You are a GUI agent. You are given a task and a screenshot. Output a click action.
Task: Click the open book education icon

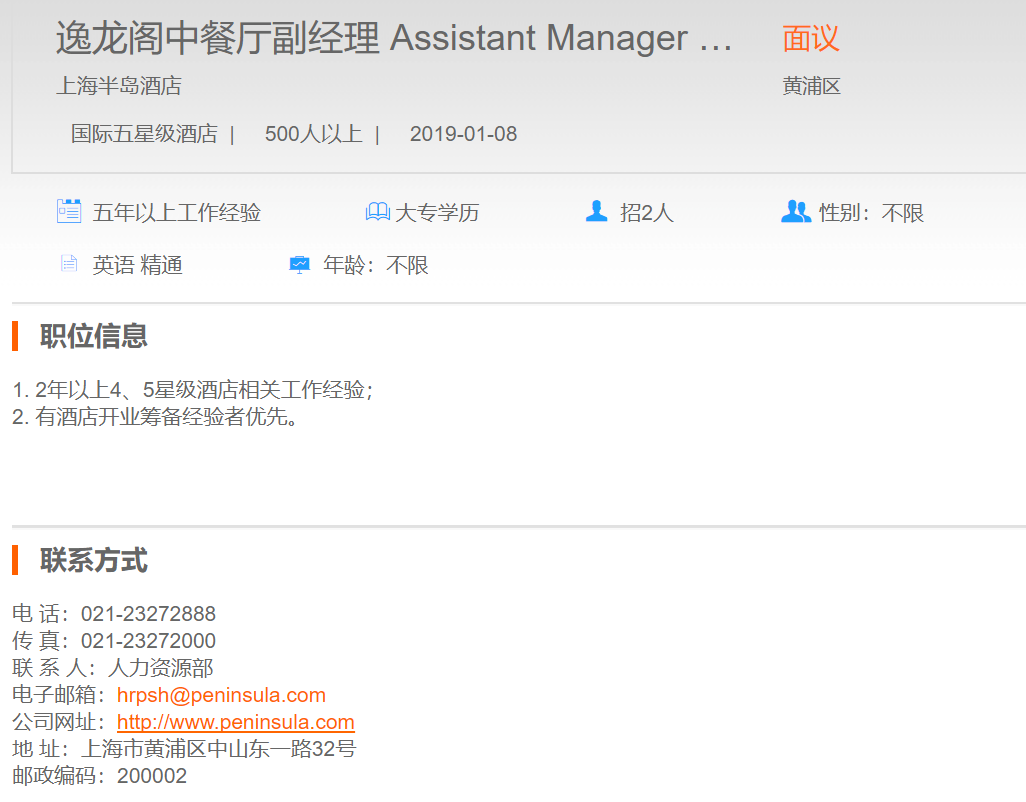coord(377,212)
